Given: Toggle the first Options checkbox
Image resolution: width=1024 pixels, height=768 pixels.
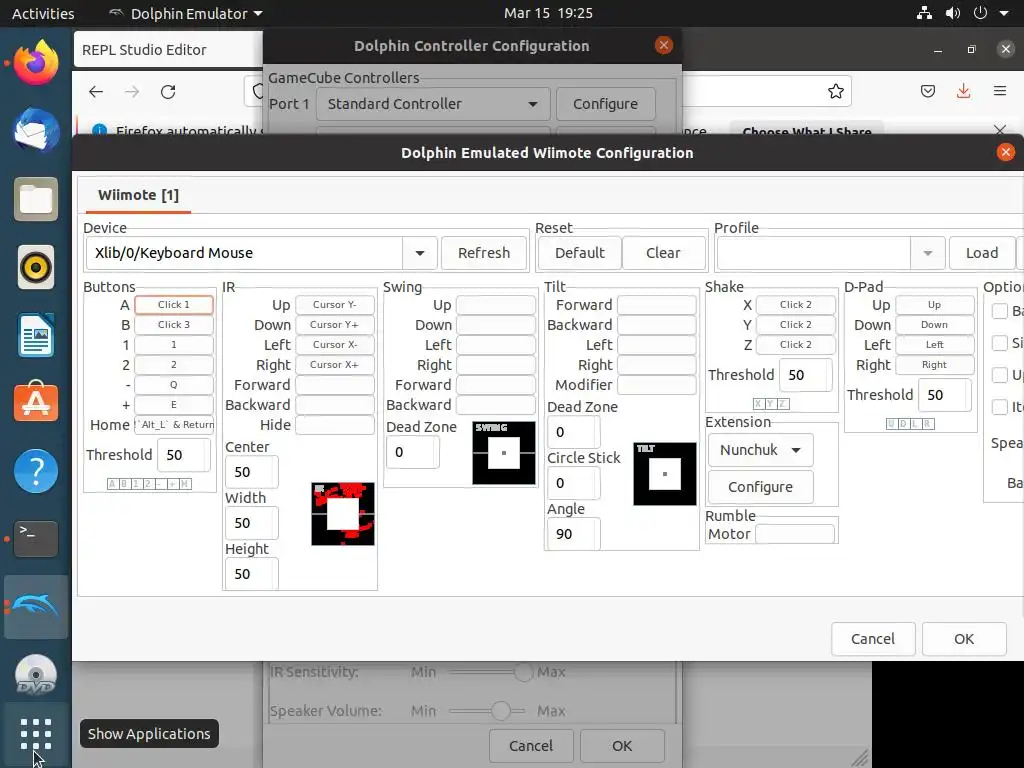Looking at the screenshot, I should [999, 311].
